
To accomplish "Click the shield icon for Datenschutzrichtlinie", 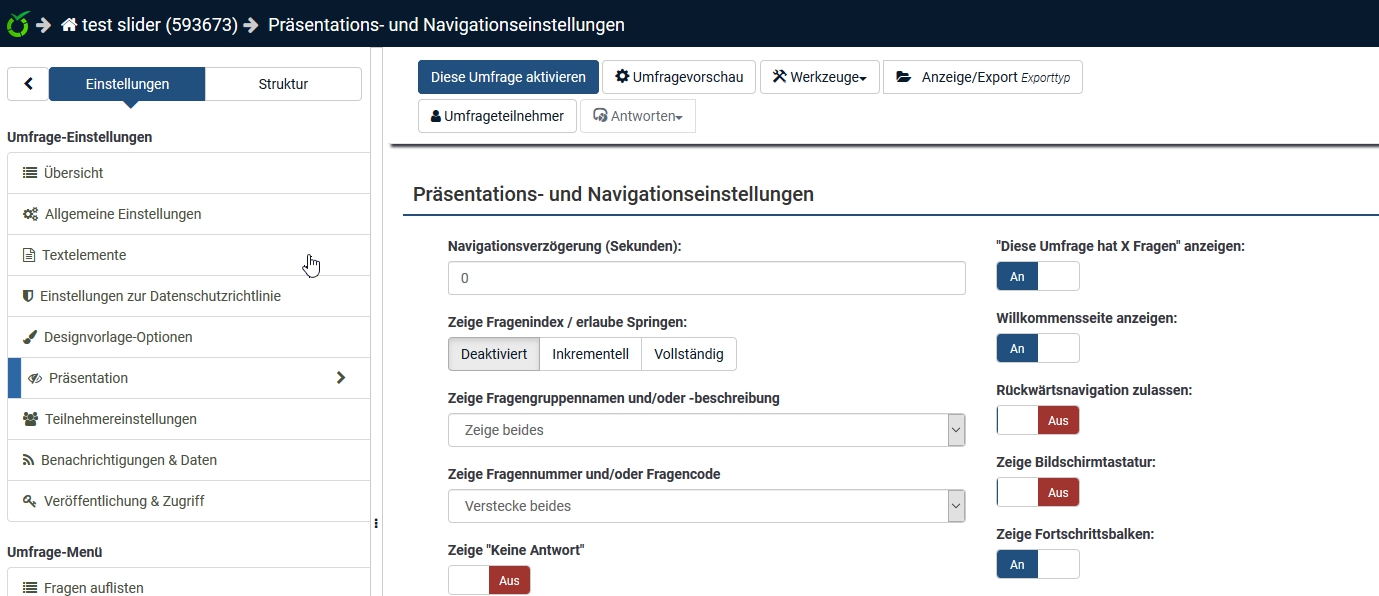I will point(29,296).
